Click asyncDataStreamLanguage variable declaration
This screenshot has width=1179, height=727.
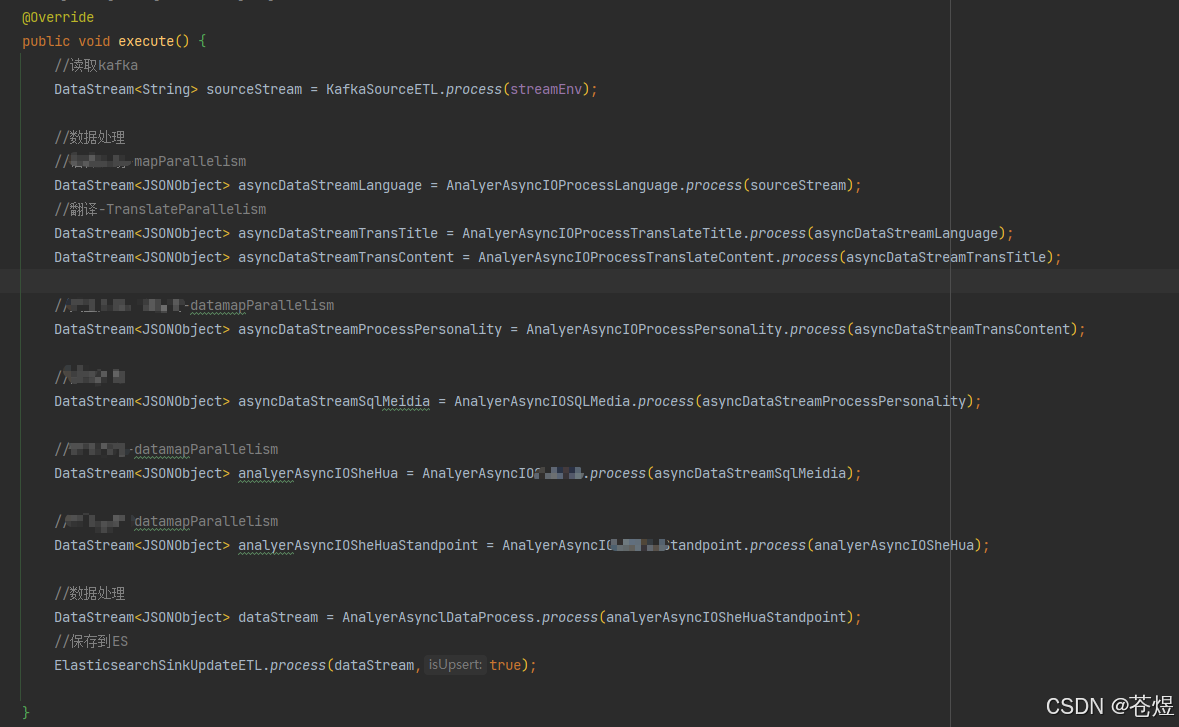point(330,186)
